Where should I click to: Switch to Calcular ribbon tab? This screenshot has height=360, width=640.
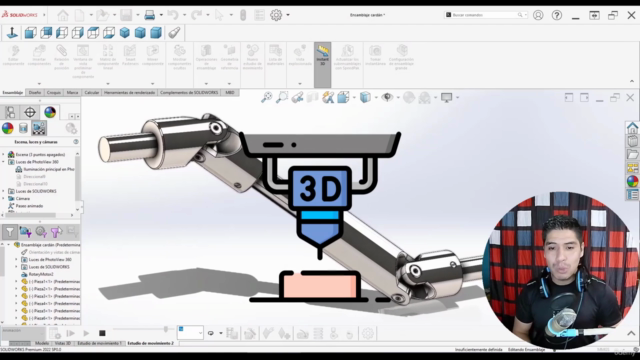[x=91, y=93]
